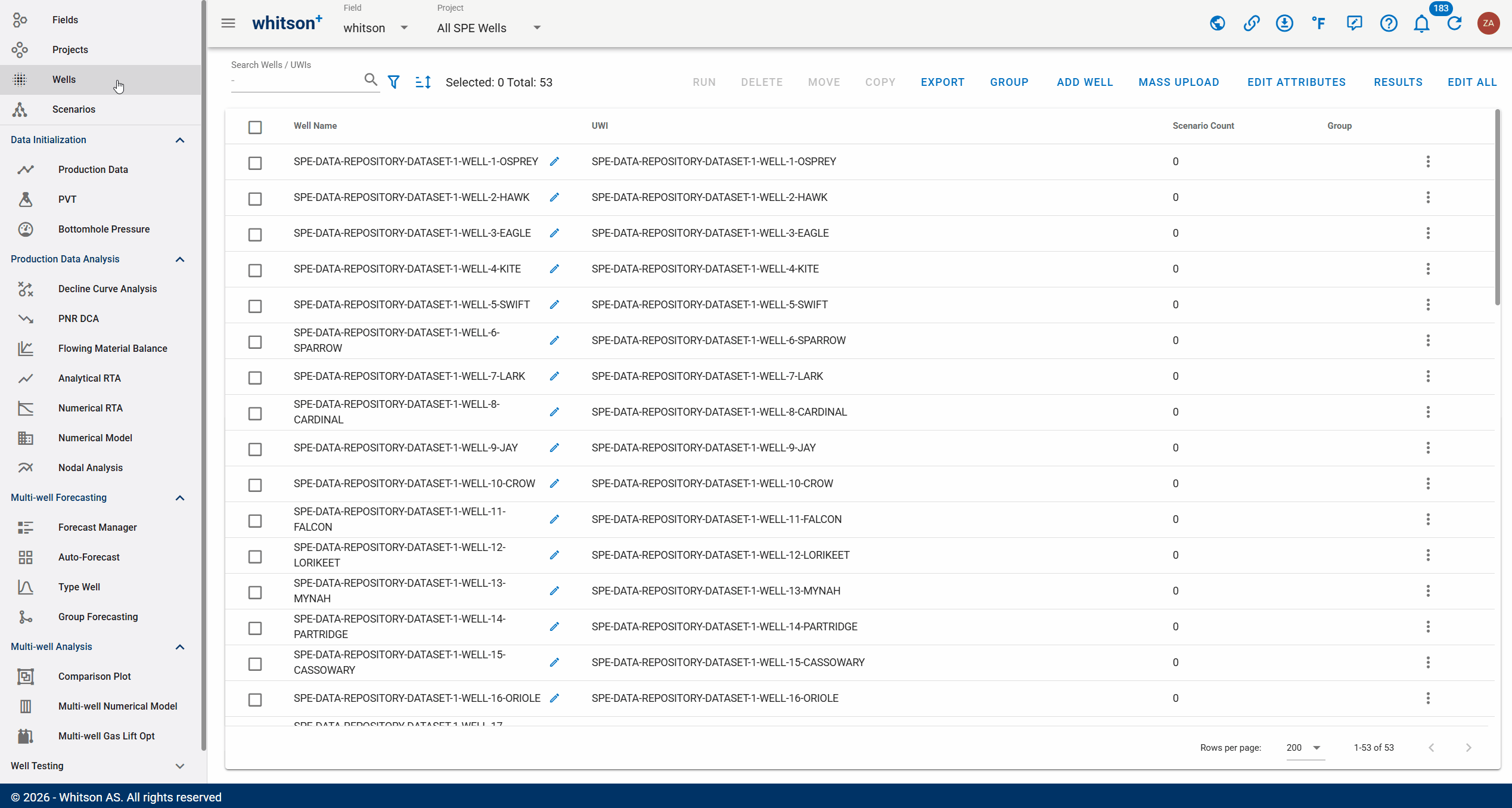Check the WELL-2-HAWK row checkbox

point(255,199)
